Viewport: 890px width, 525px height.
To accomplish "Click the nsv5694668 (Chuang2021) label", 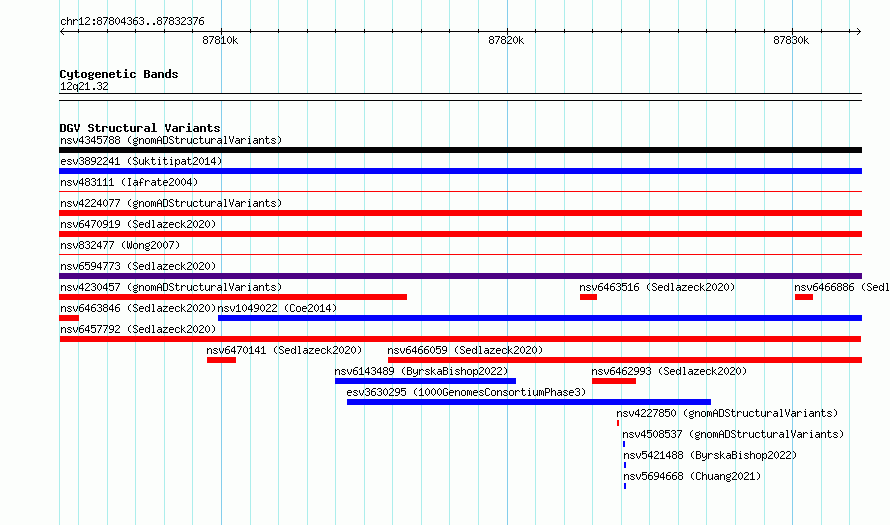I will (x=692, y=476).
